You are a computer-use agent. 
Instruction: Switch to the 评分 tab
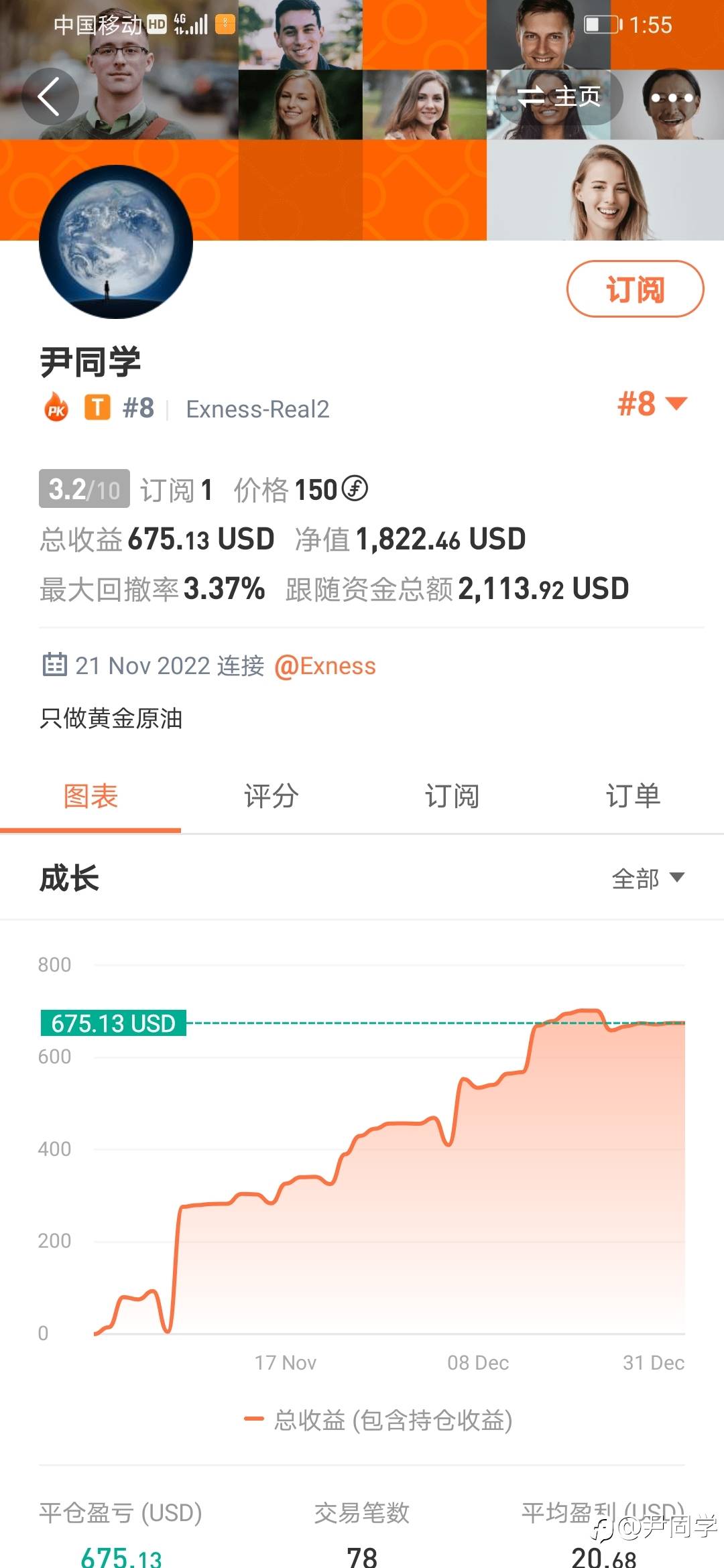click(x=271, y=796)
